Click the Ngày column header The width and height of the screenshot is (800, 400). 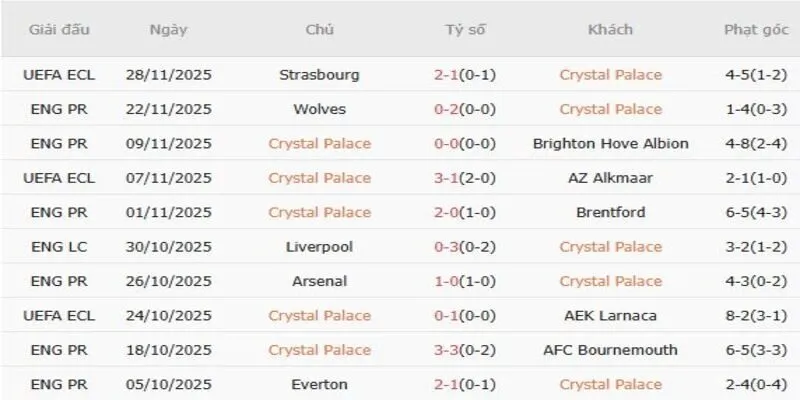(x=168, y=30)
